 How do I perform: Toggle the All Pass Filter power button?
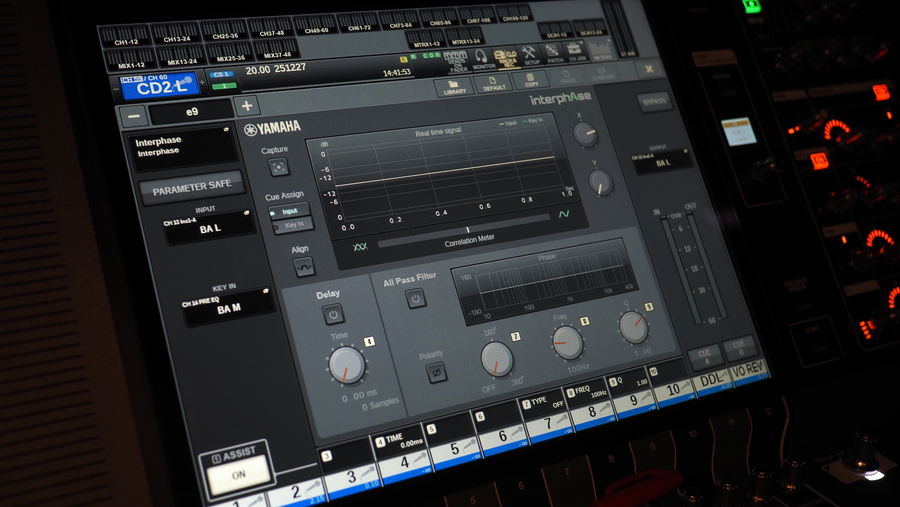(416, 298)
